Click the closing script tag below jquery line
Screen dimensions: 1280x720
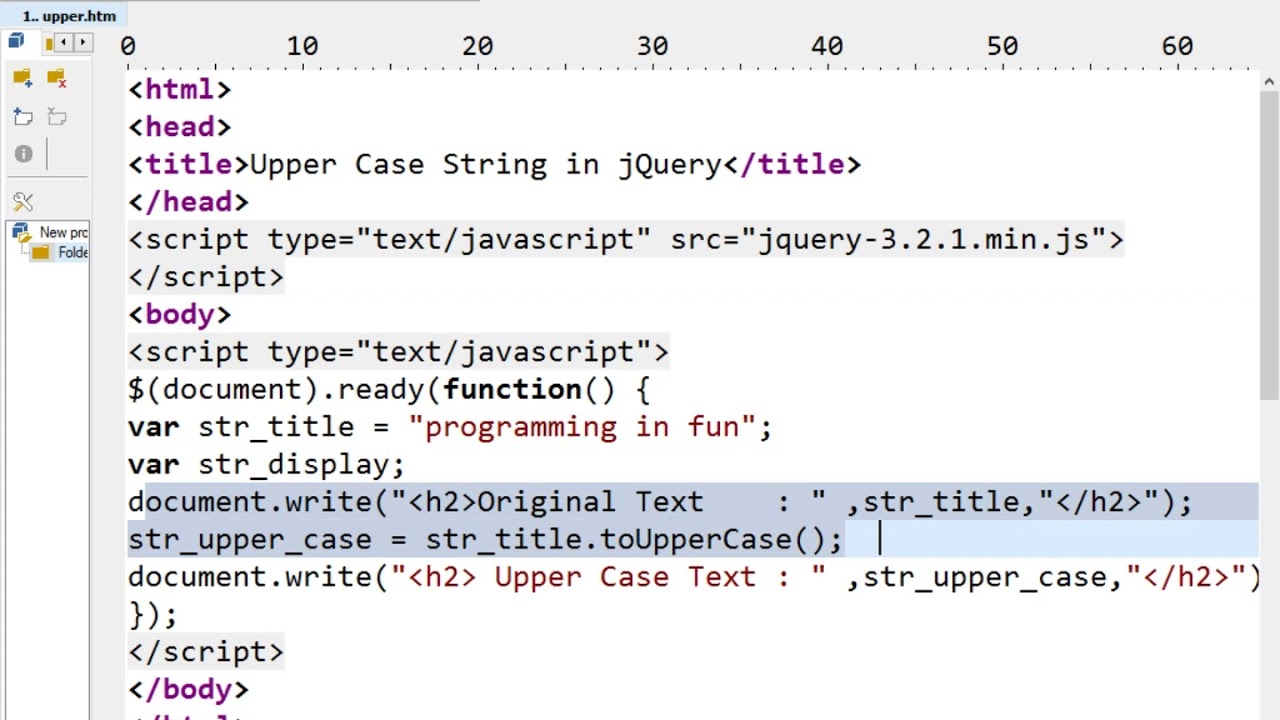tap(206, 277)
